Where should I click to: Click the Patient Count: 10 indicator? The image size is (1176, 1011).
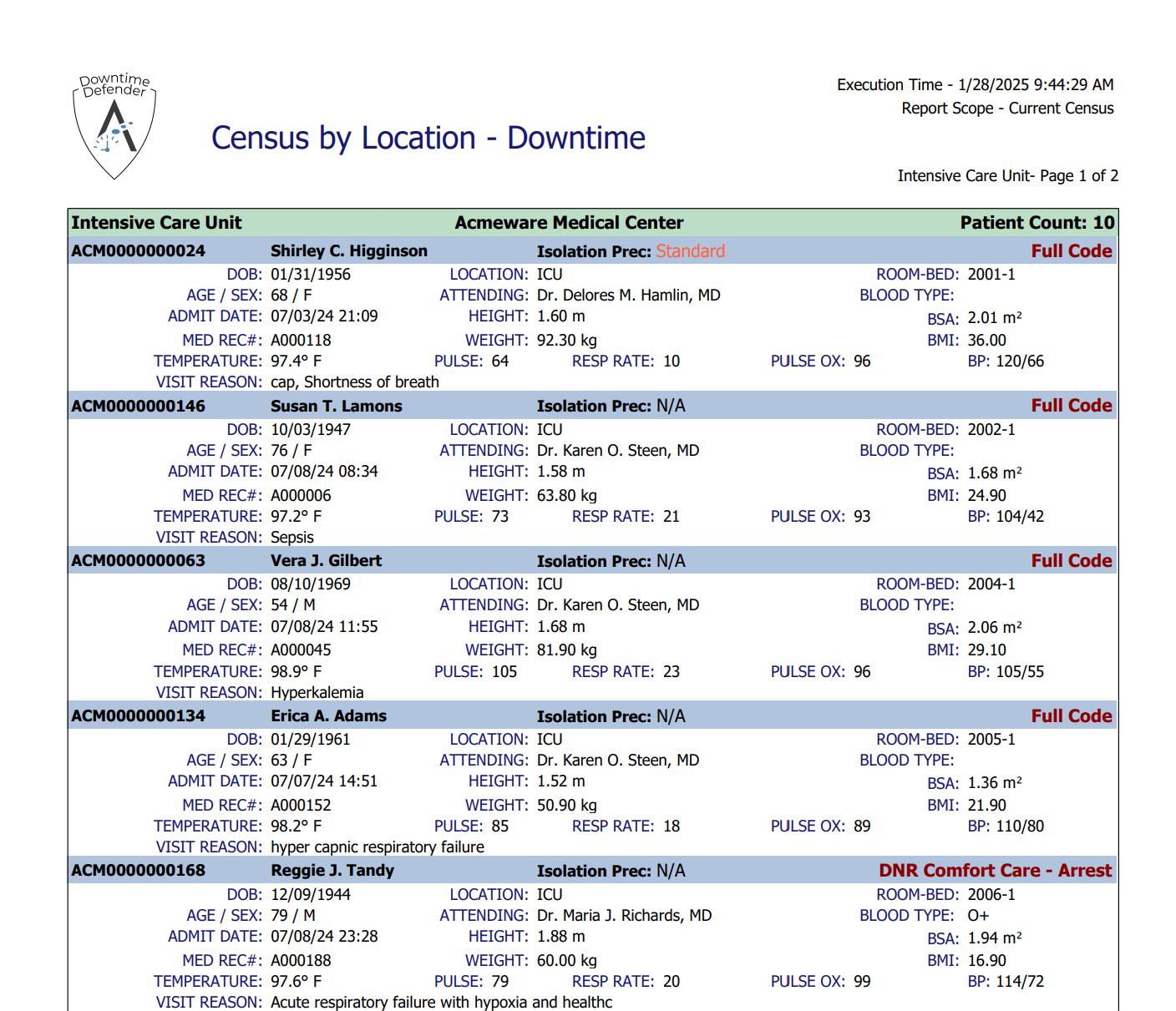tap(1036, 222)
